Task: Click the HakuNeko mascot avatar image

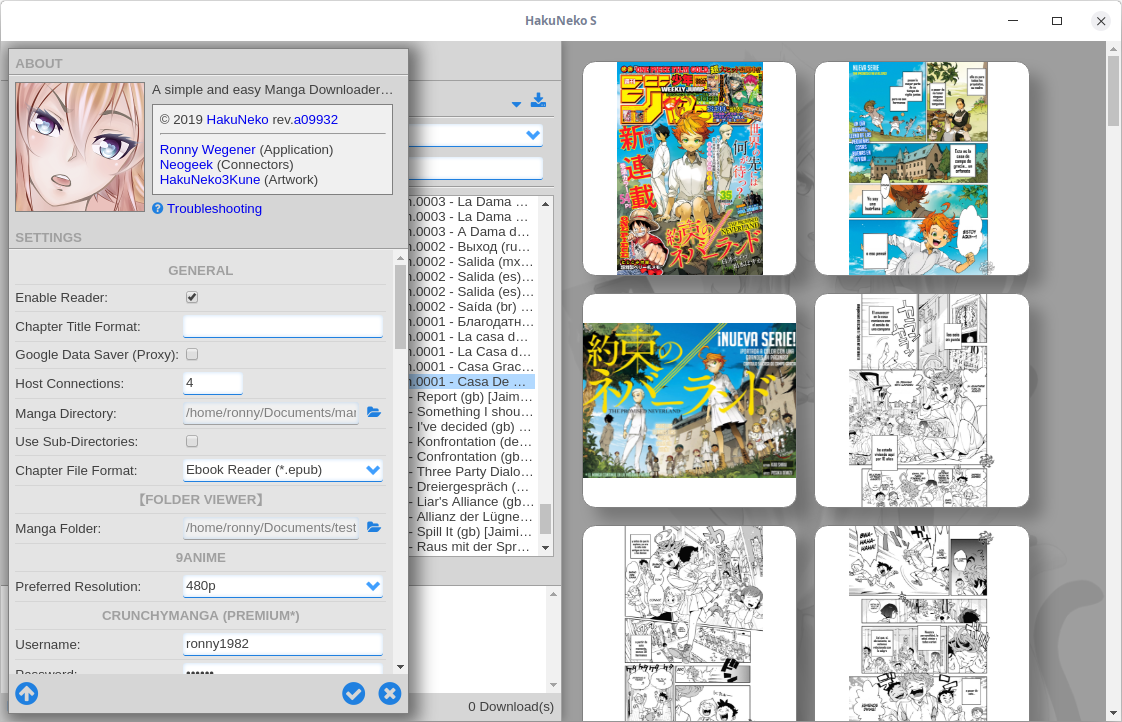Action: [x=80, y=147]
